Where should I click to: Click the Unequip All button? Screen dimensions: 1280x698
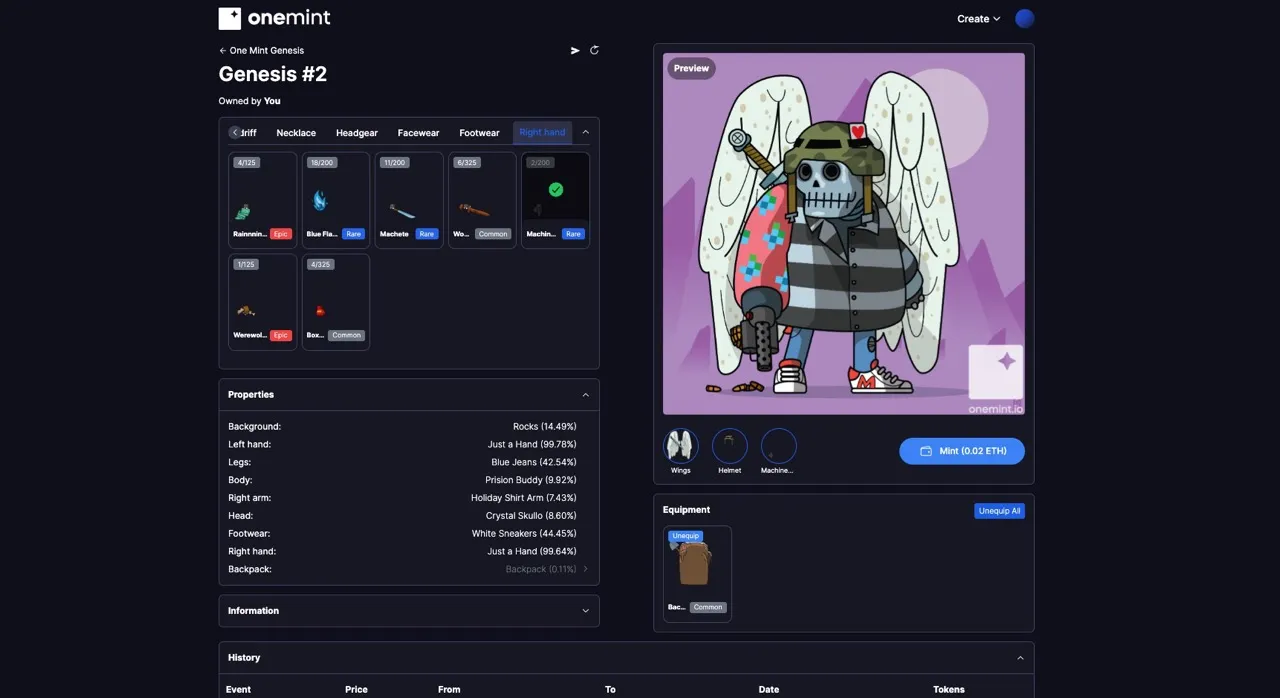coord(1000,511)
